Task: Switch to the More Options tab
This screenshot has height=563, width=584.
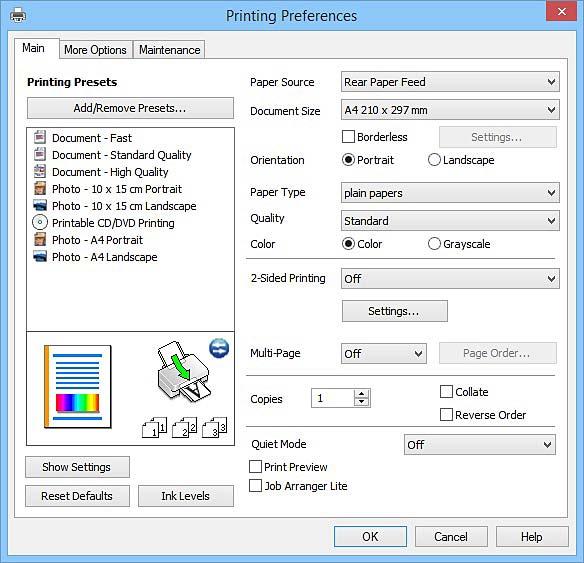Action: tap(95, 50)
